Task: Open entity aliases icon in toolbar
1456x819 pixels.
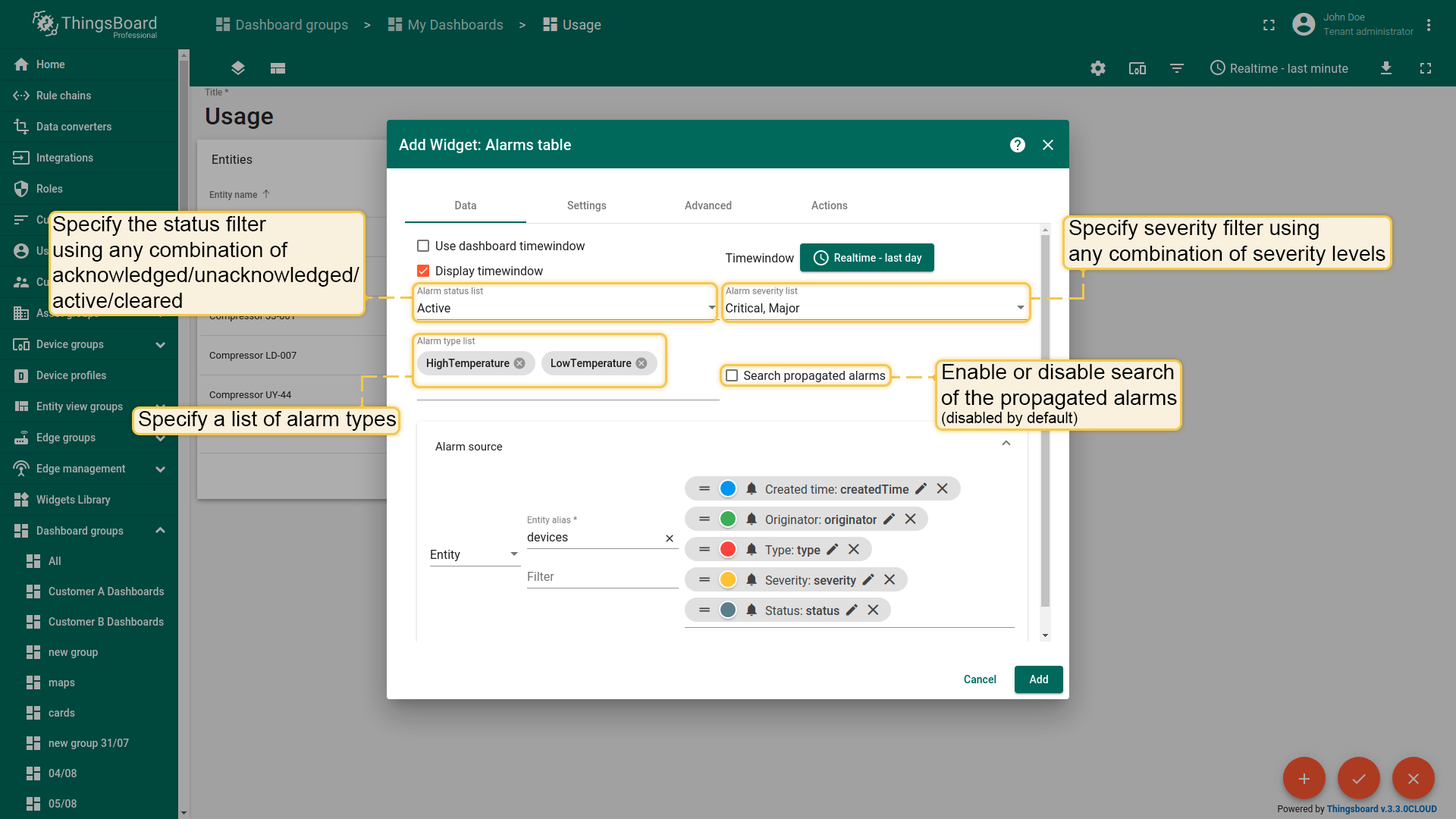Action: coord(1137,68)
